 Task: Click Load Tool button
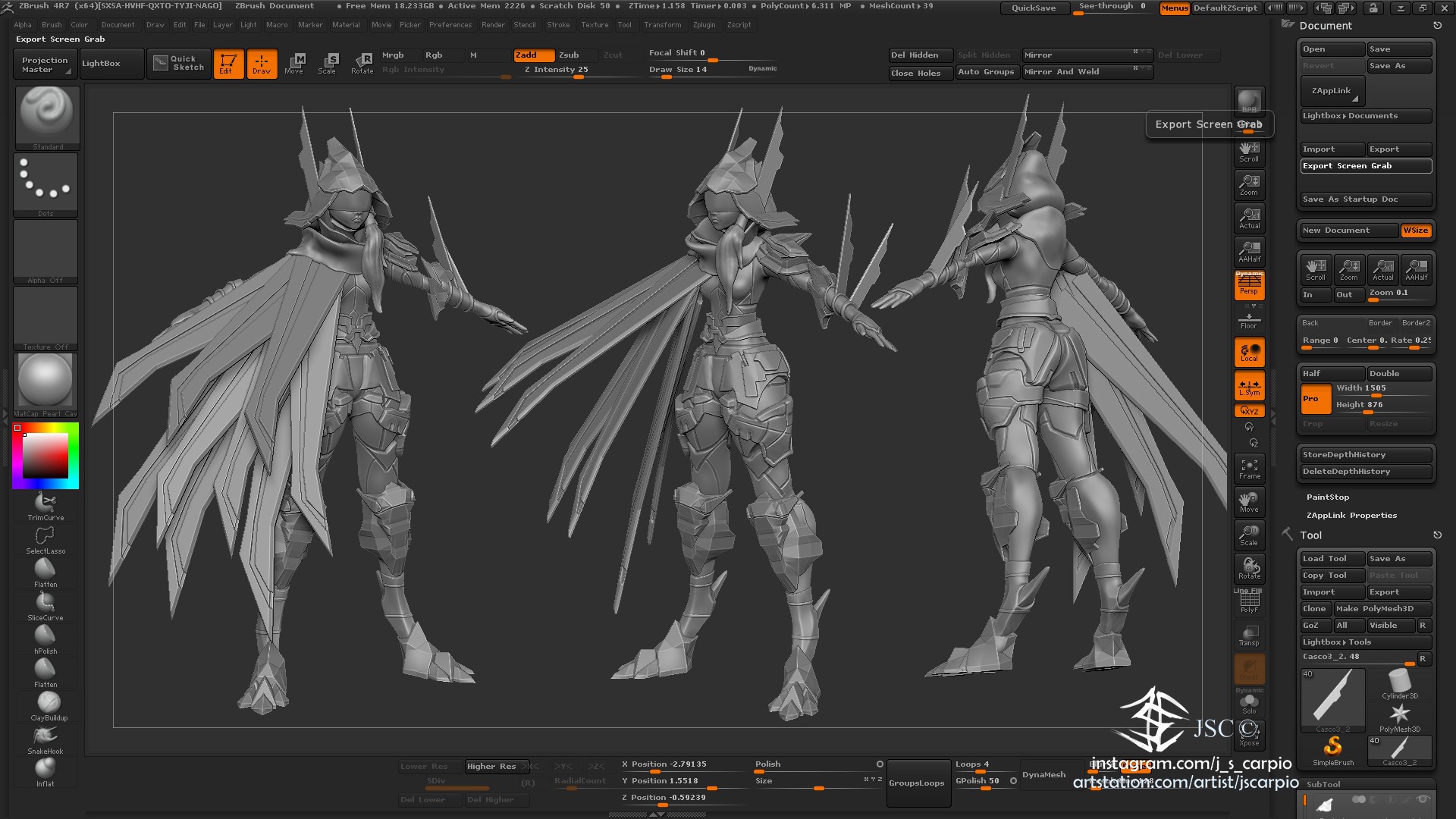tap(1332, 559)
